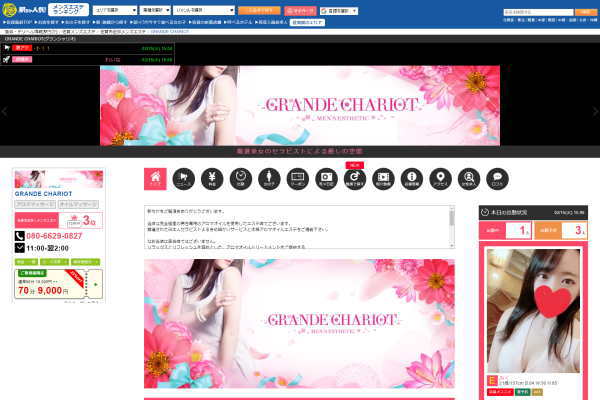Open the film strip video icon
Viewport: 600px width, 400px height.
(x=383, y=179)
